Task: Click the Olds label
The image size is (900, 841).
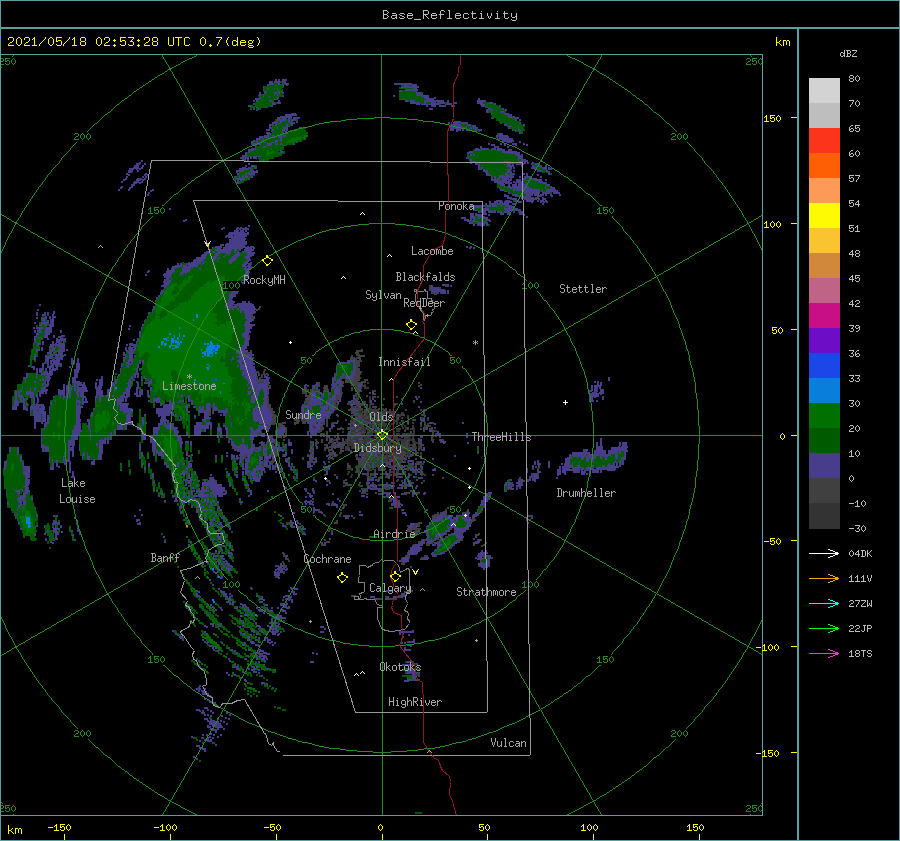Action: pos(381,416)
